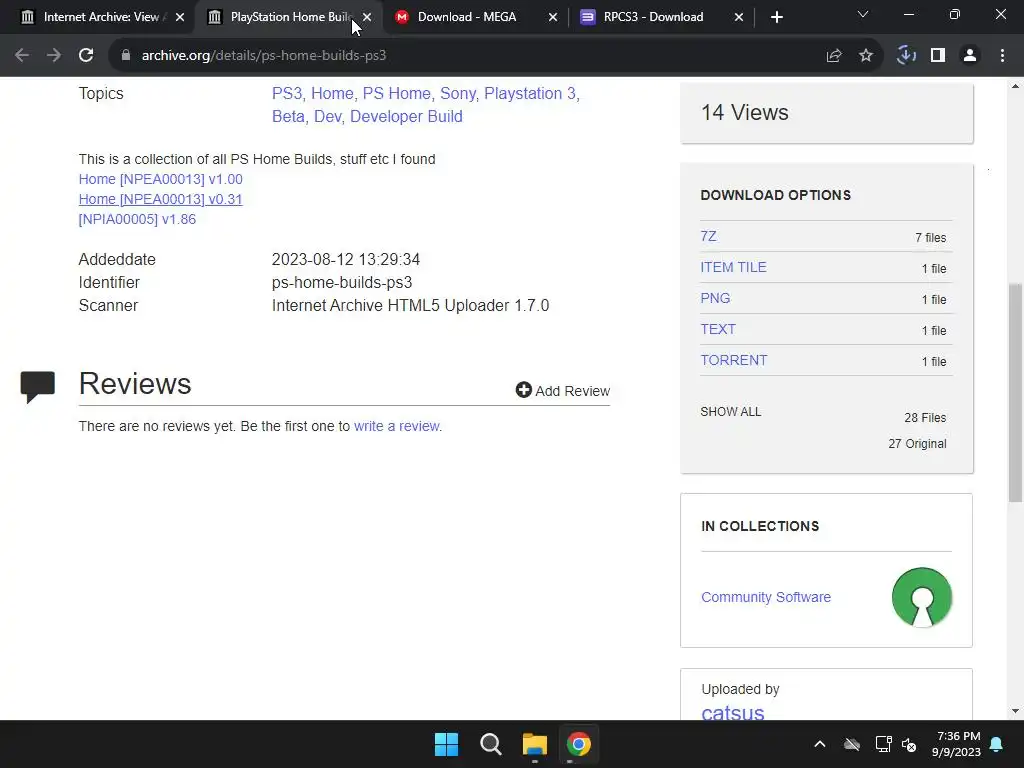1024x768 pixels.
Task: Download the TORRENT file
Action: tap(733, 360)
